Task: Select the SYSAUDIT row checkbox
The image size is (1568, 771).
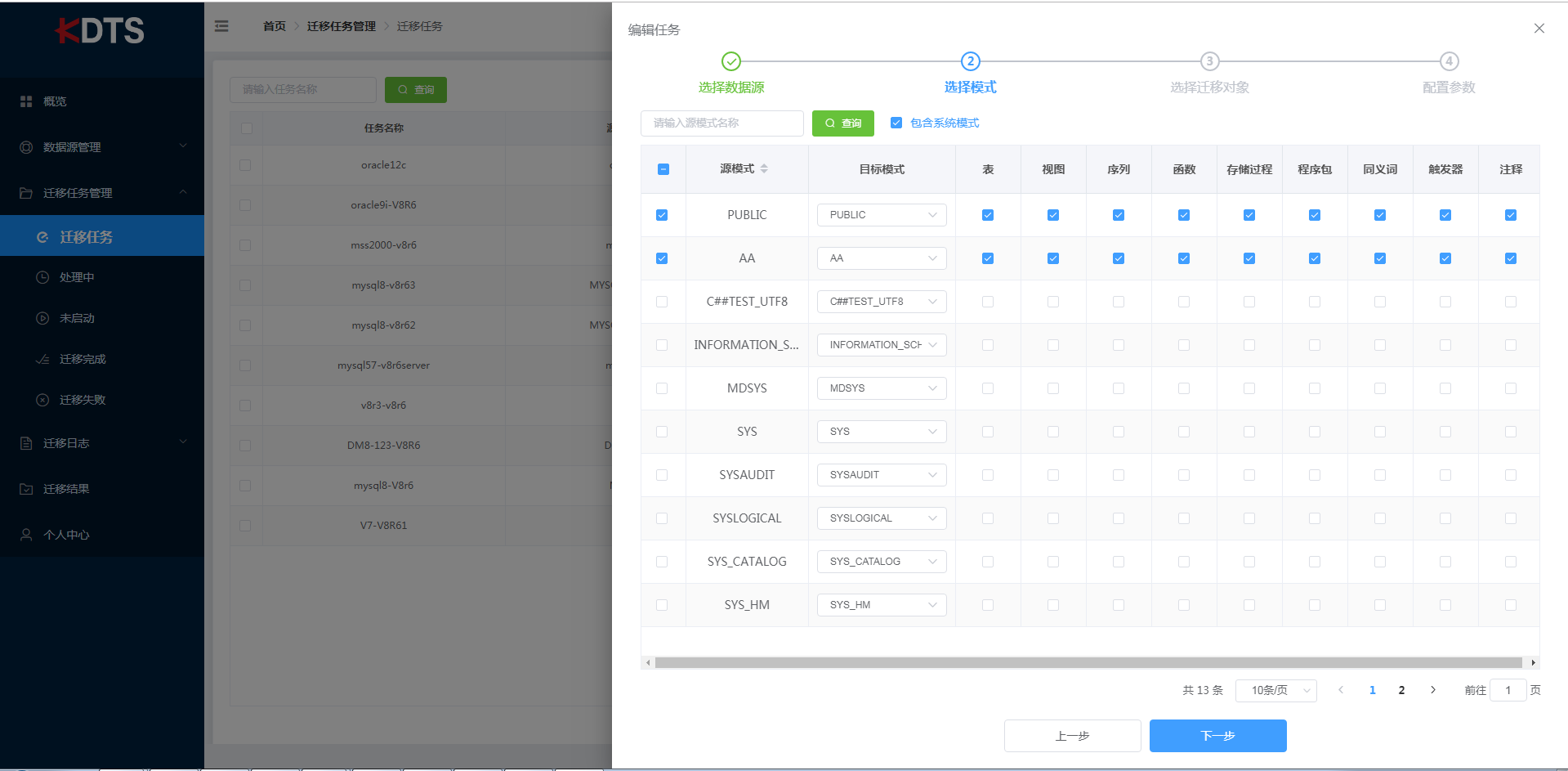Action: (662, 475)
